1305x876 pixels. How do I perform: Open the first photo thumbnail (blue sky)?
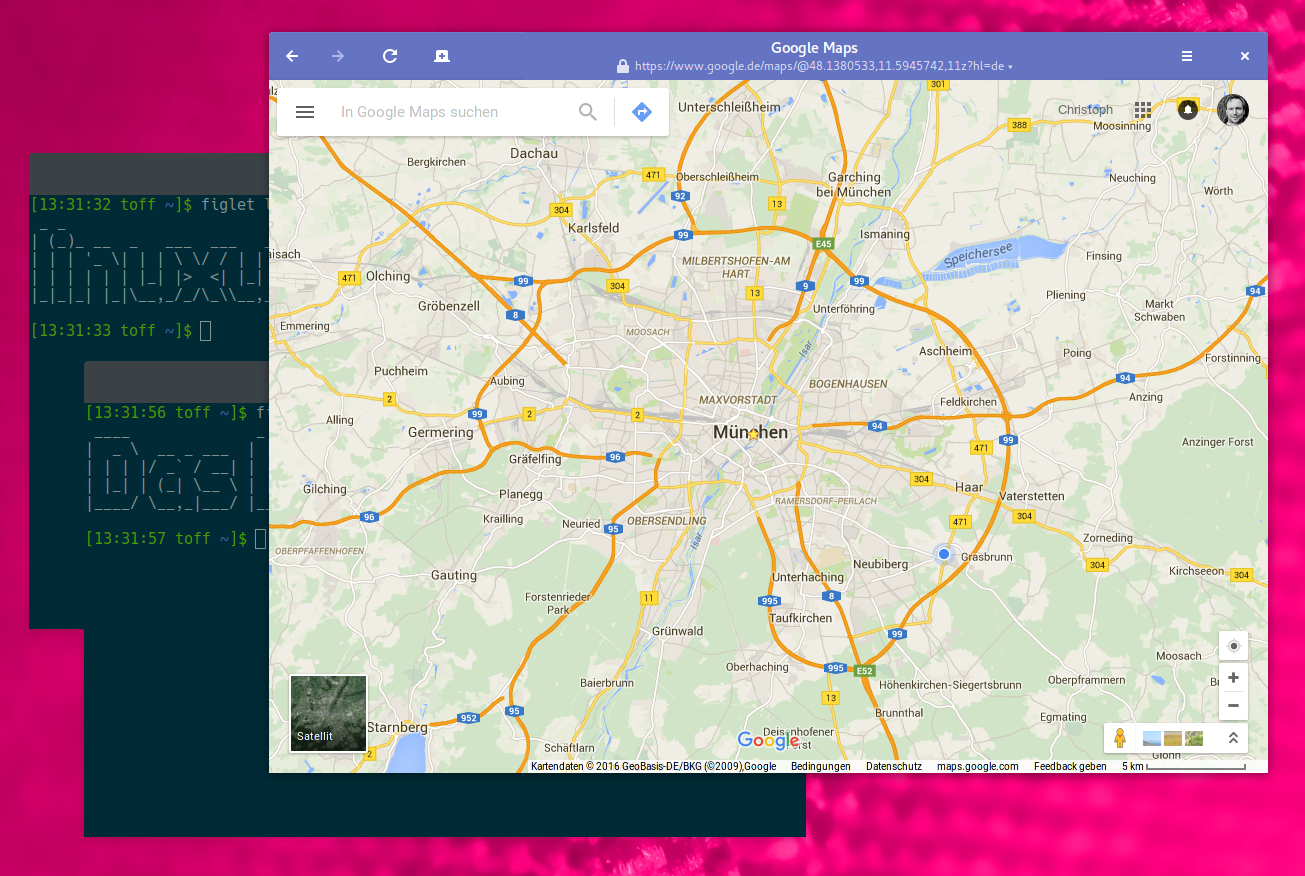click(x=1152, y=738)
